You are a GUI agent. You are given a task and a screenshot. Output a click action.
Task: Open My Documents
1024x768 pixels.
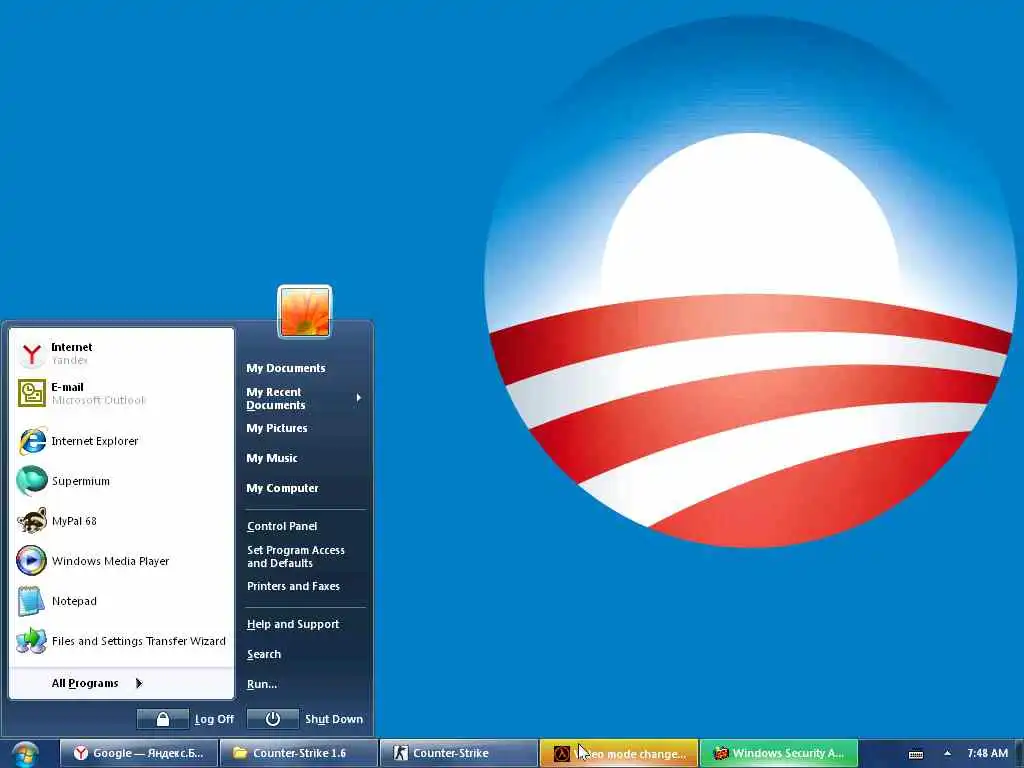(x=285, y=368)
